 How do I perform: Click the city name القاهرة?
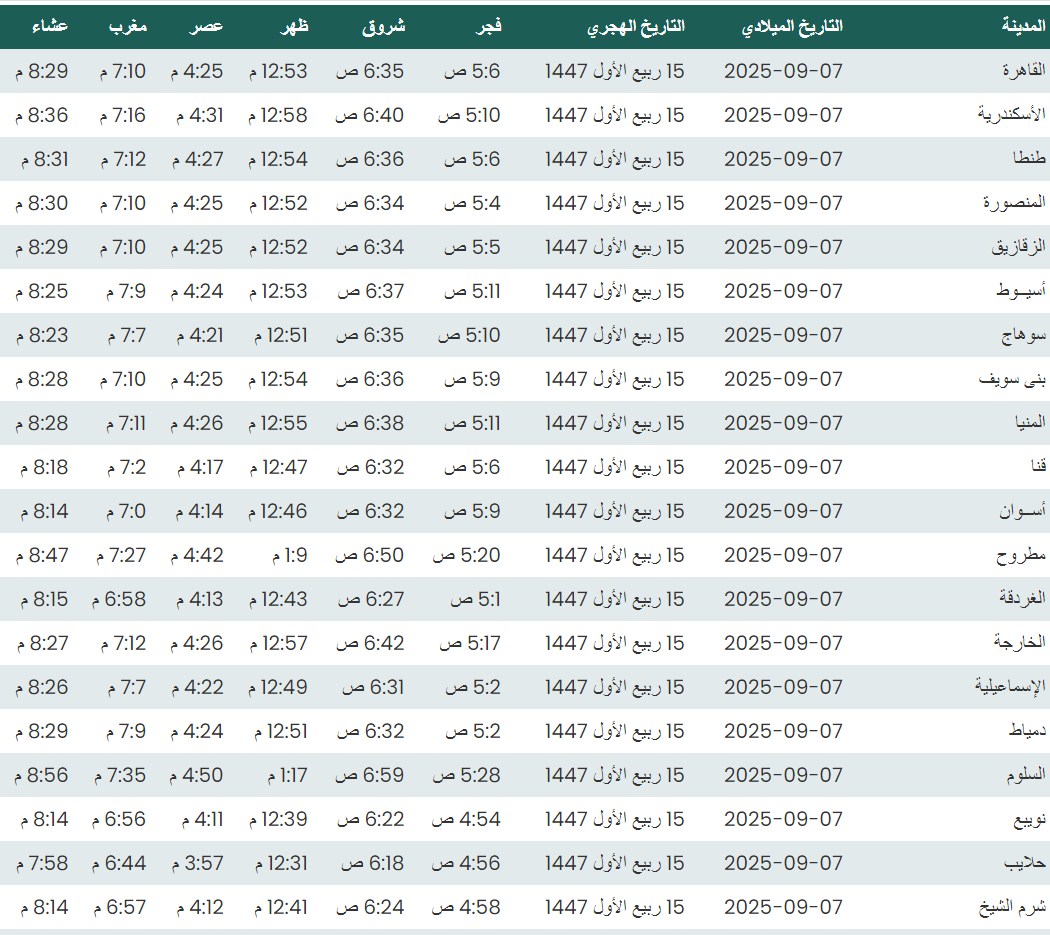(x=1023, y=71)
